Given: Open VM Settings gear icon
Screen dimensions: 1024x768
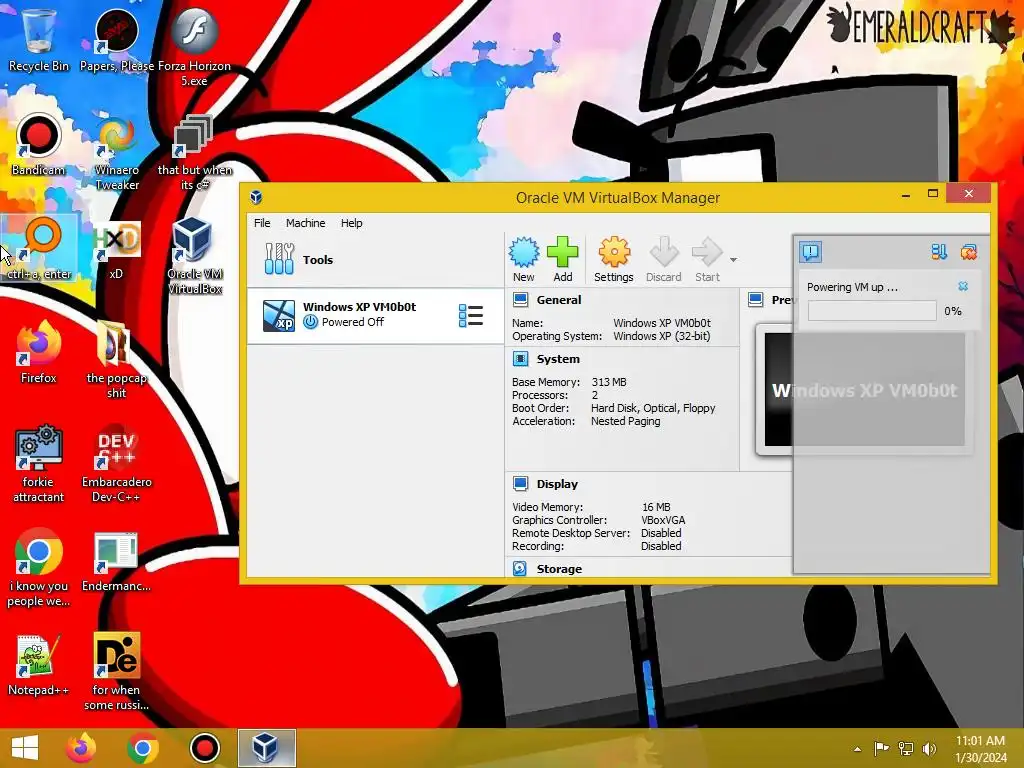Looking at the screenshot, I should coord(614,253).
